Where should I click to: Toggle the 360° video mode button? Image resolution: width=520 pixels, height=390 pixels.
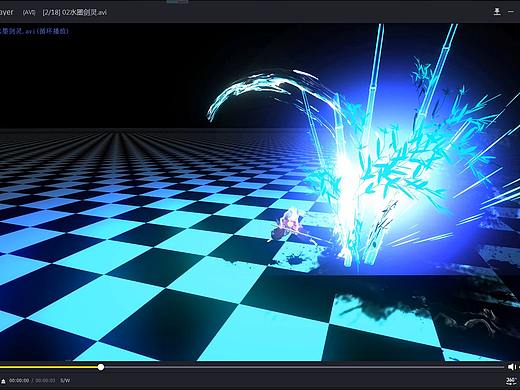coord(511,381)
